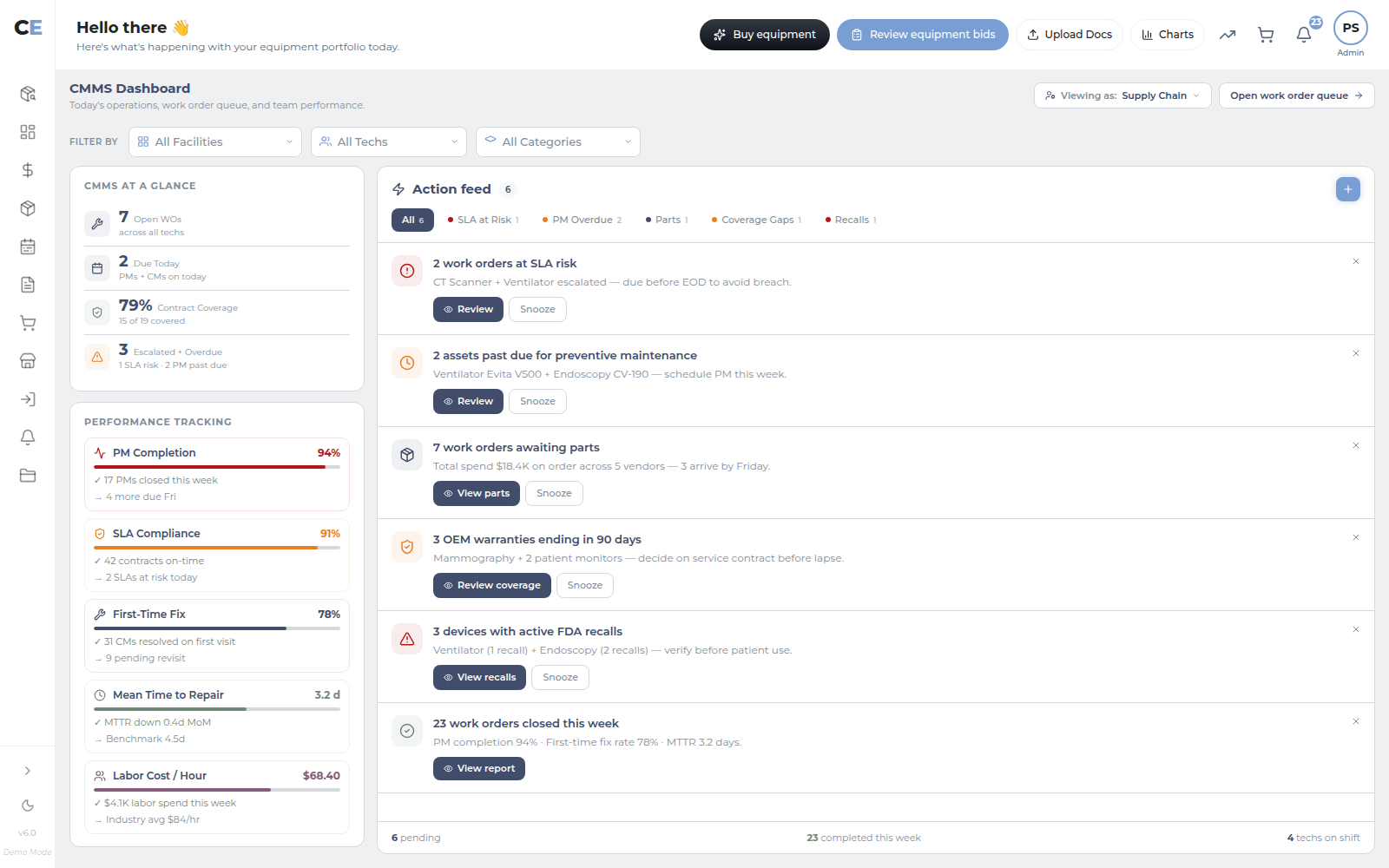Open the dashboard grid icon in sidebar
Viewport: 1389px width, 868px height.
point(28,132)
